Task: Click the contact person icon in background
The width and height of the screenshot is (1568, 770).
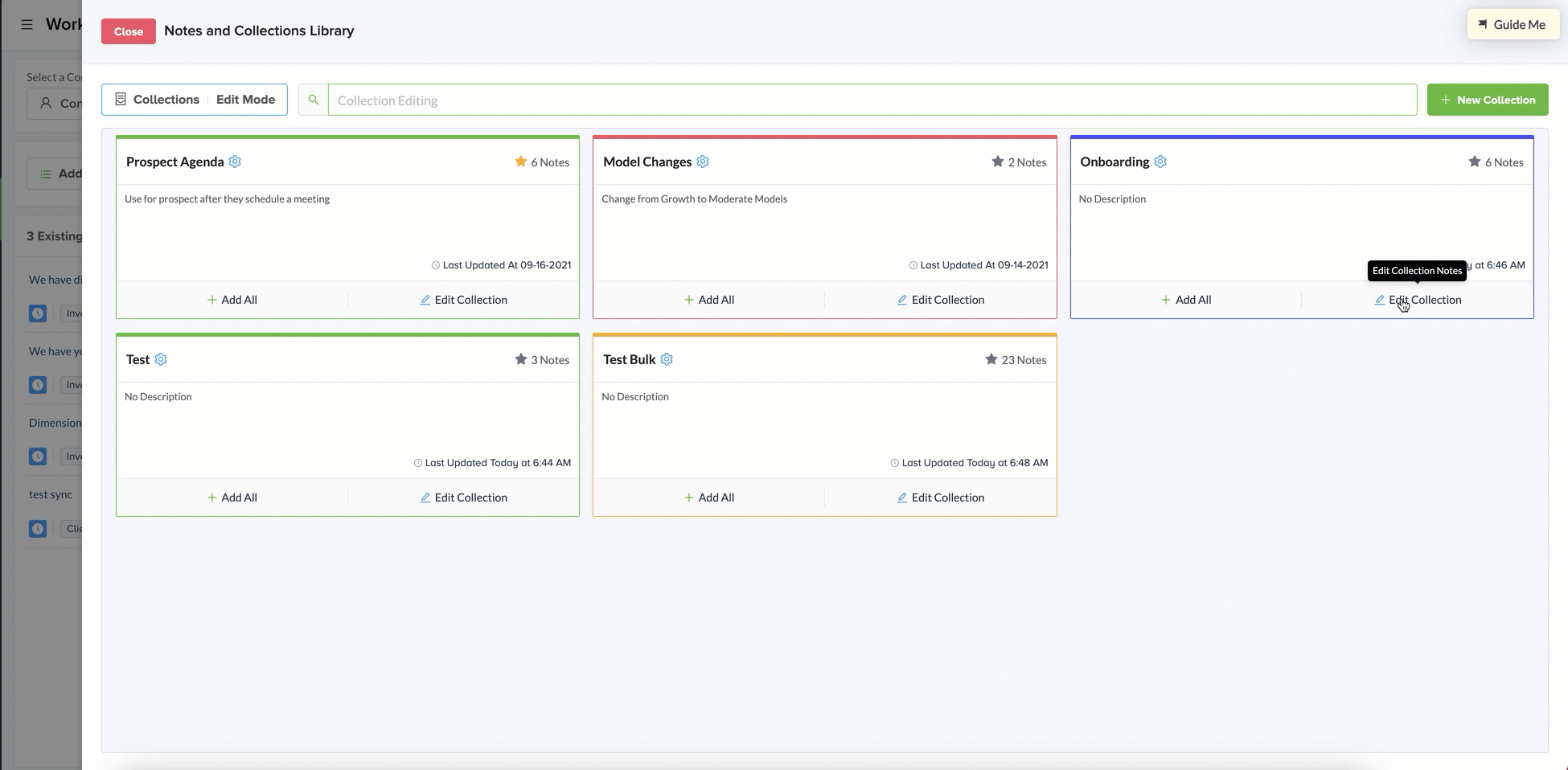Action: click(46, 104)
